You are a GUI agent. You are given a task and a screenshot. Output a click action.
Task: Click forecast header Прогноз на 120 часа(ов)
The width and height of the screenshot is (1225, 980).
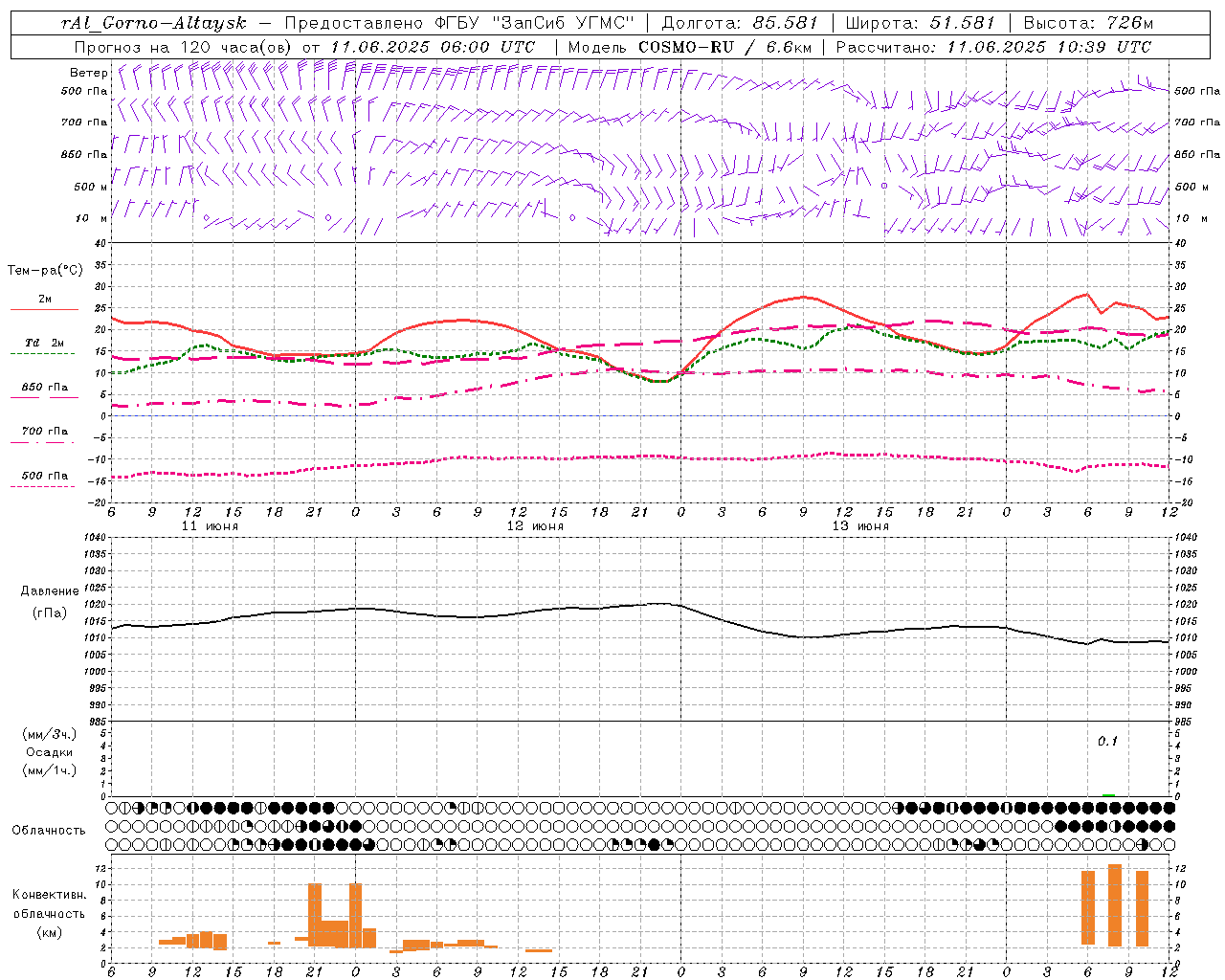[184, 47]
